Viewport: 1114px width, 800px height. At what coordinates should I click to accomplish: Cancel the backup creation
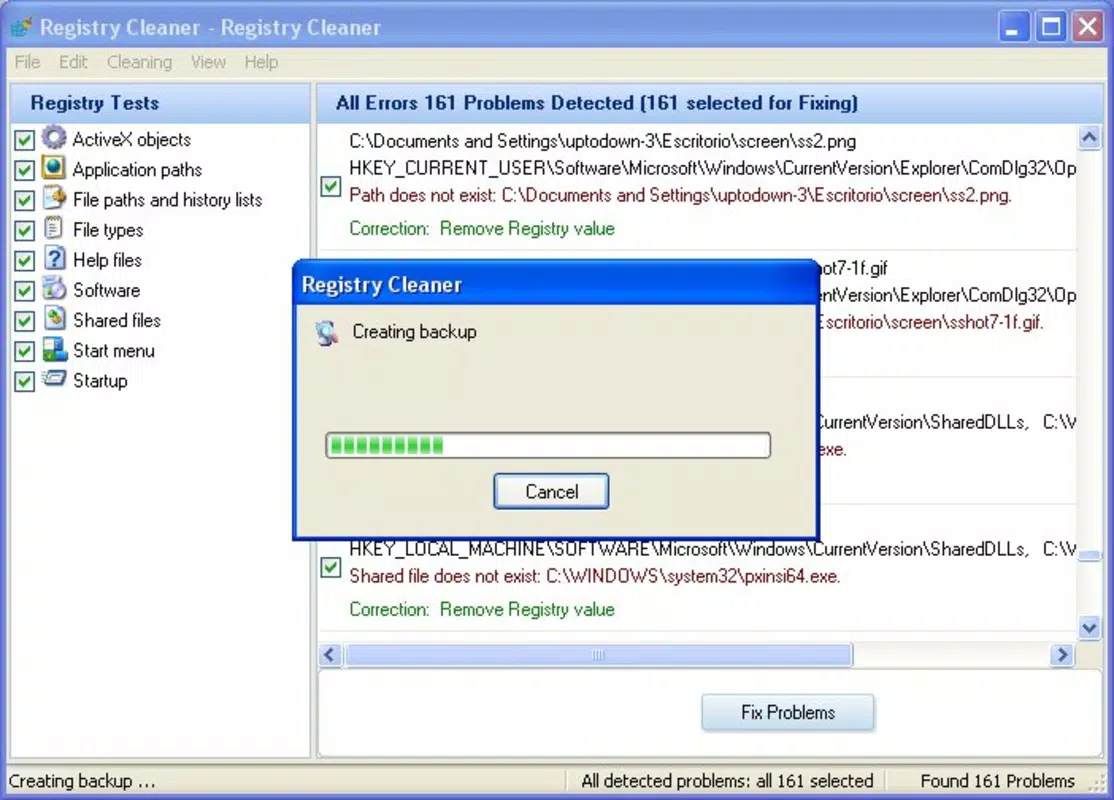point(551,492)
